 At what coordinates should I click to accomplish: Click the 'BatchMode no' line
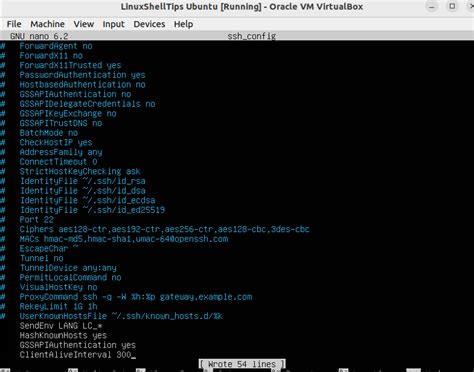pyautogui.click(x=49, y=133)
